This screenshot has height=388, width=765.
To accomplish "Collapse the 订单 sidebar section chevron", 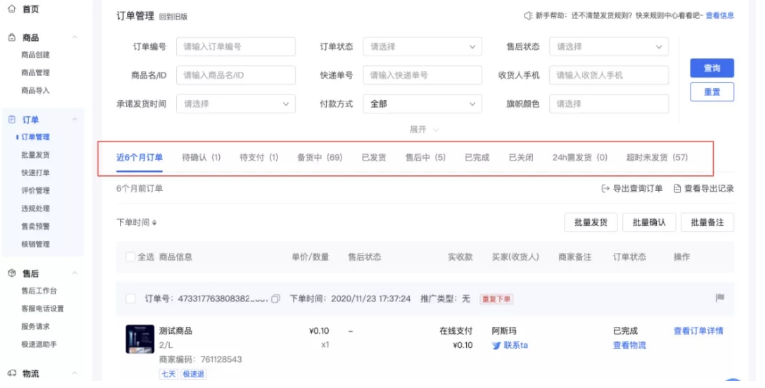I will [x=75, y=120].
